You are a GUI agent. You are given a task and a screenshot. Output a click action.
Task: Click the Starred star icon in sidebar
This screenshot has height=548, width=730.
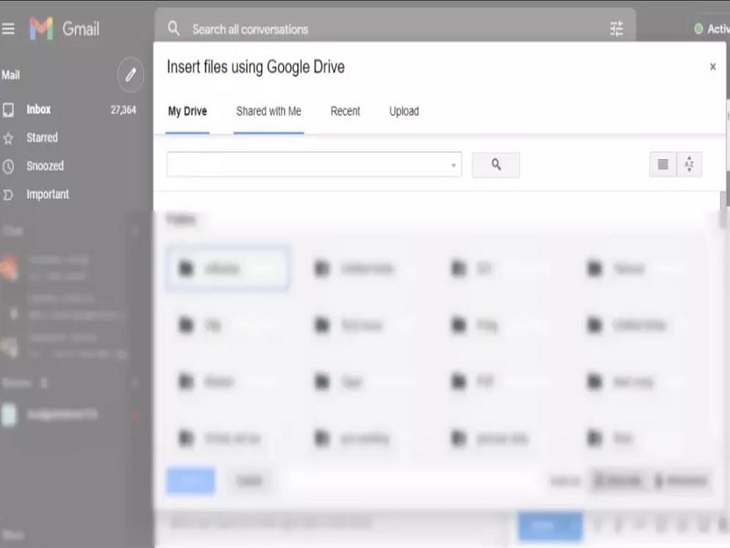pos(8,138)
